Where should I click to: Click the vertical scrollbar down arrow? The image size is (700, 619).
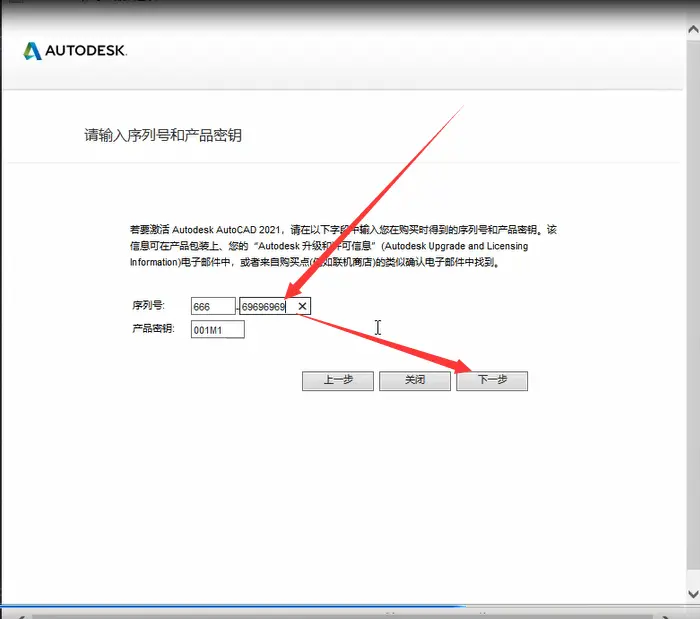[x=693, y=594]
